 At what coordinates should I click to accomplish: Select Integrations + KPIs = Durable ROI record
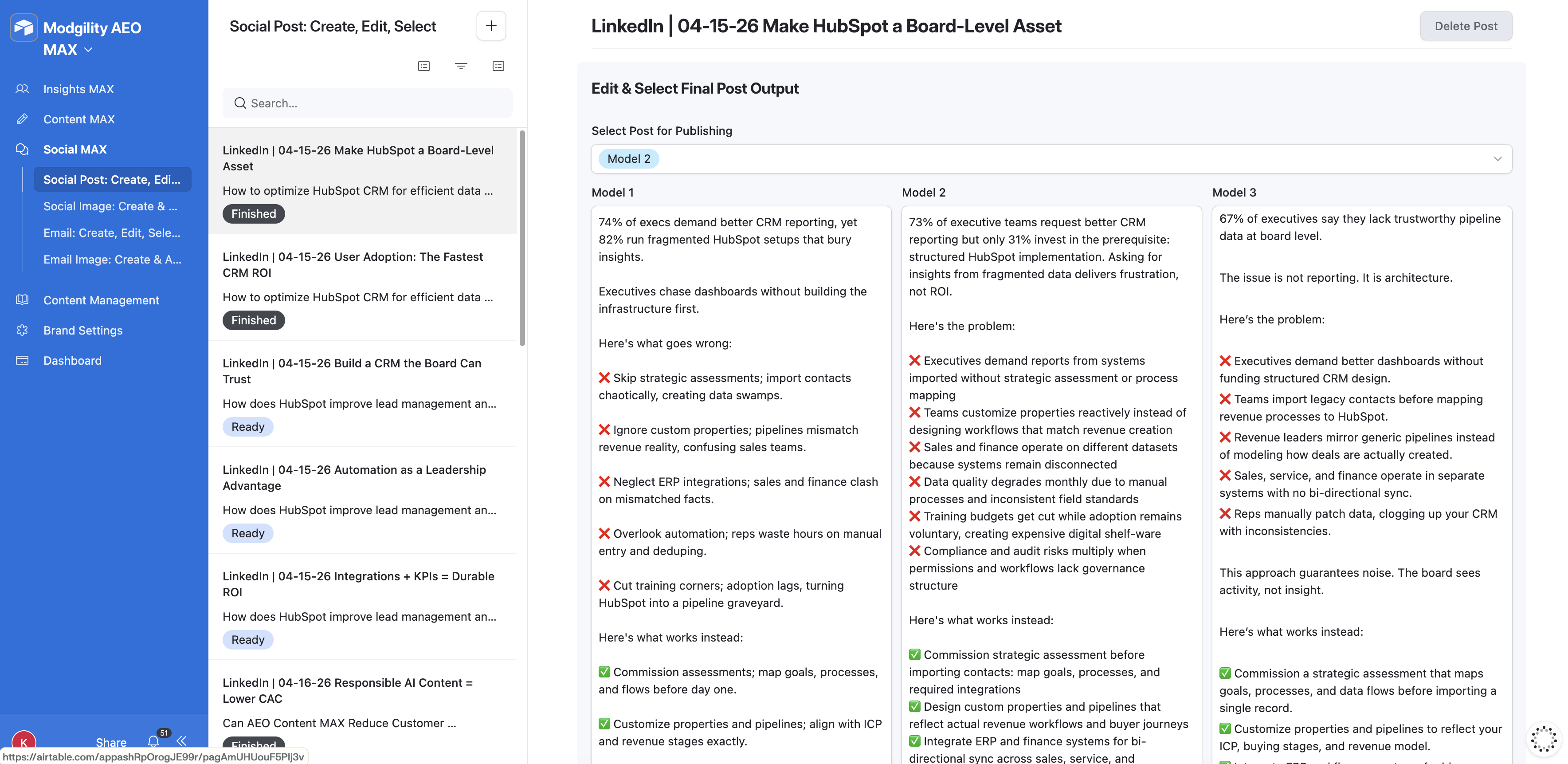(x=363, y=607)
